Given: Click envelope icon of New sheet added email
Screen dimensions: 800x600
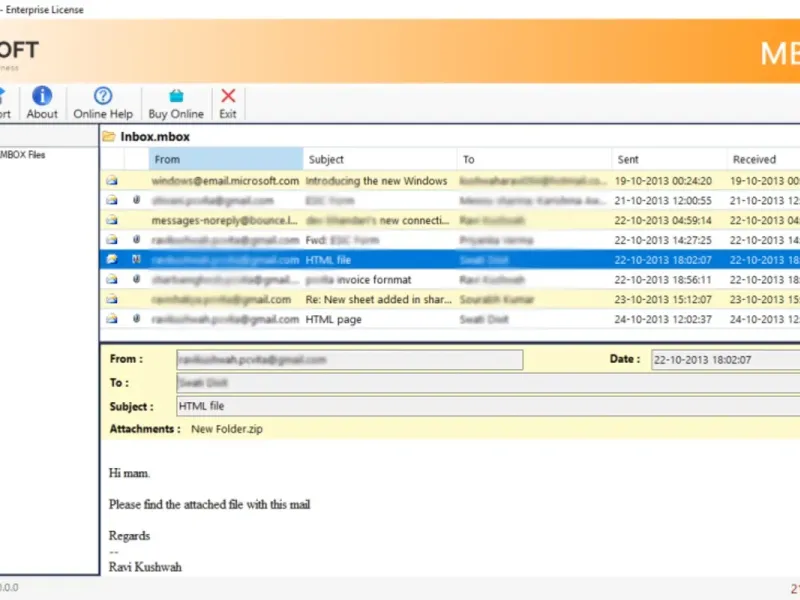Looking at the screenshot, I should point(112,299).
